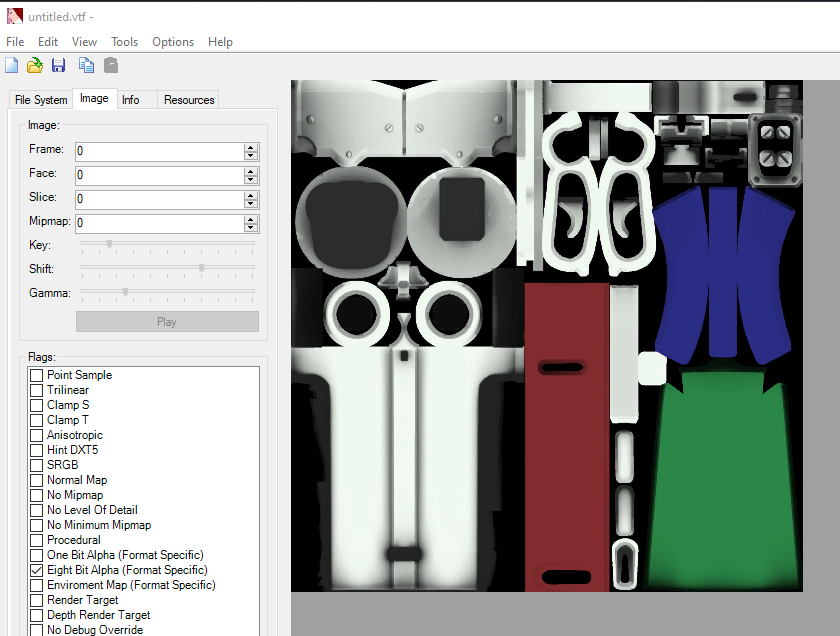Increase the Frame value with up arrow
Screen dimensions: 840x636
251,147
